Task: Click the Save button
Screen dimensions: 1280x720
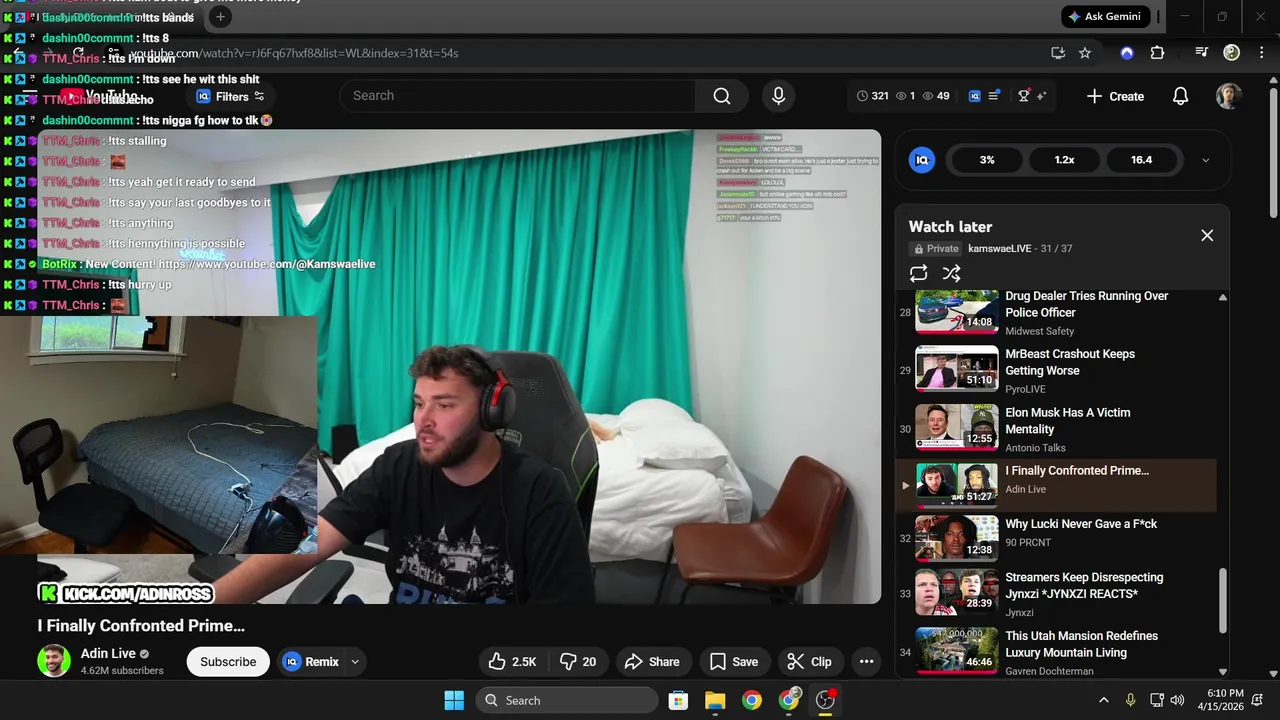Action: [x=734, y=662]
